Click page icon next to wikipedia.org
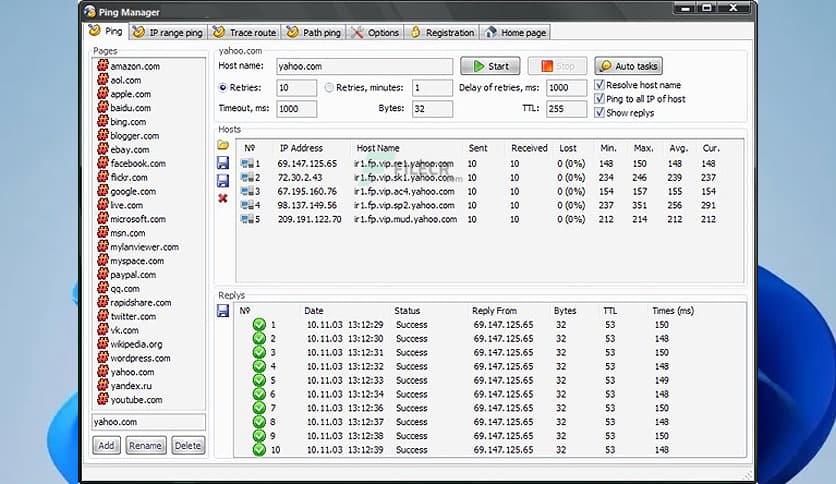Viewport: 836px width, 484px height. (102, 344)
